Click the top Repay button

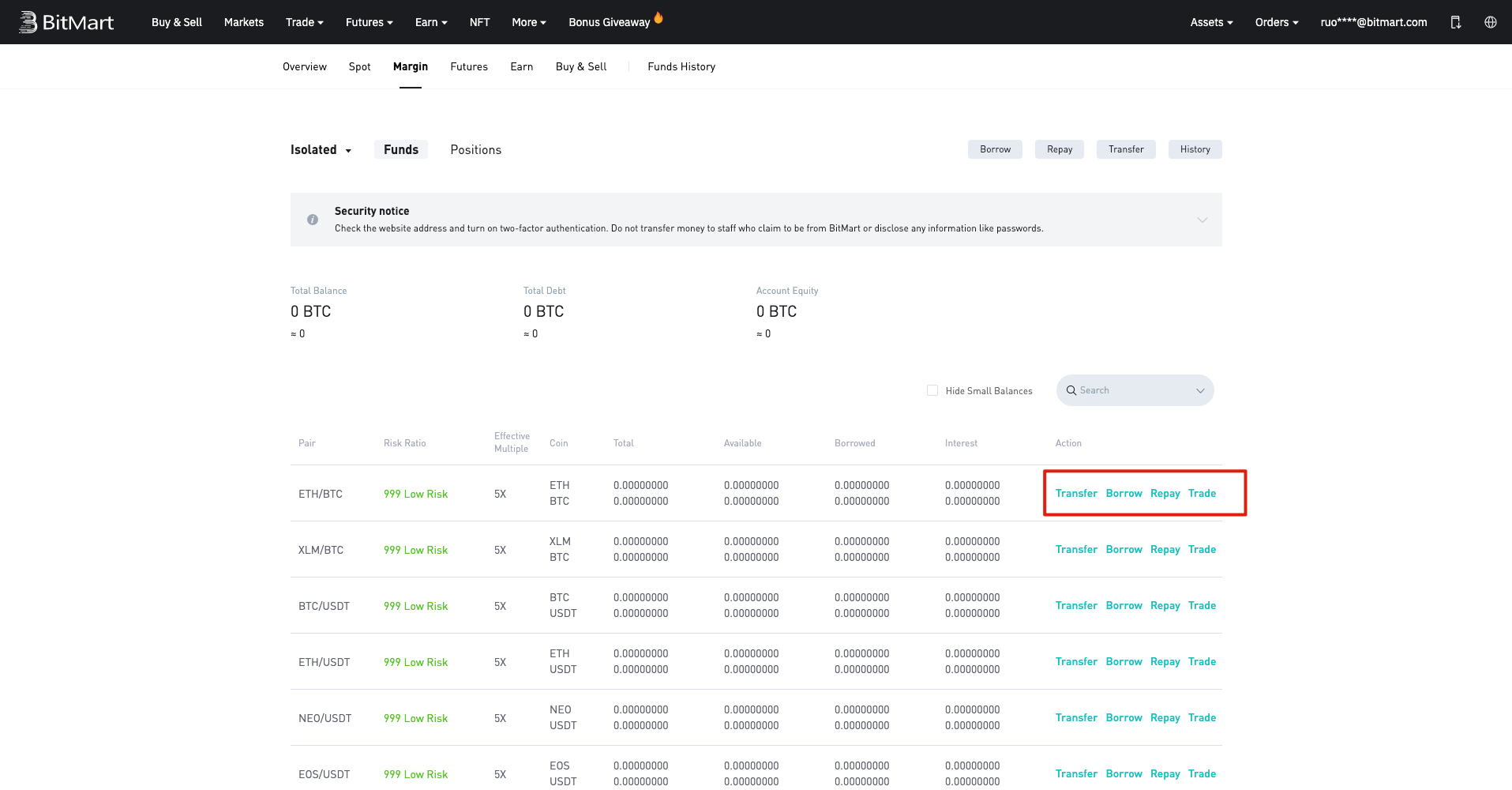pos(1060,149)
